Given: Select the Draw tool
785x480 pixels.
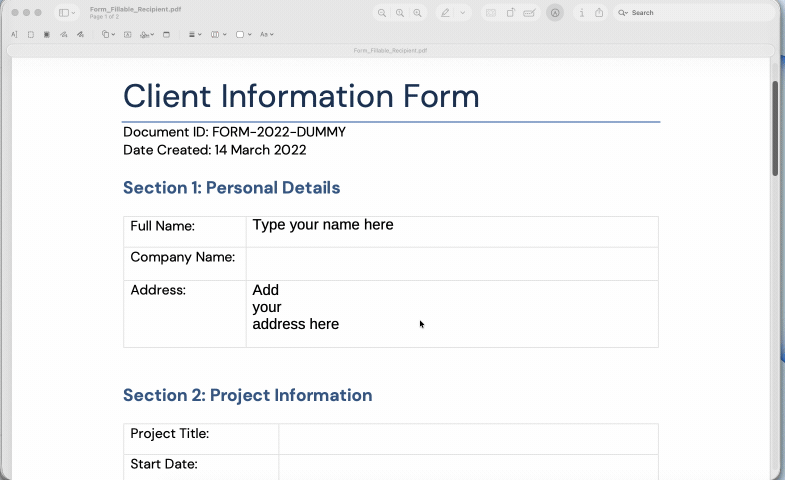Looking at the screenshot, I should (80, 35).
